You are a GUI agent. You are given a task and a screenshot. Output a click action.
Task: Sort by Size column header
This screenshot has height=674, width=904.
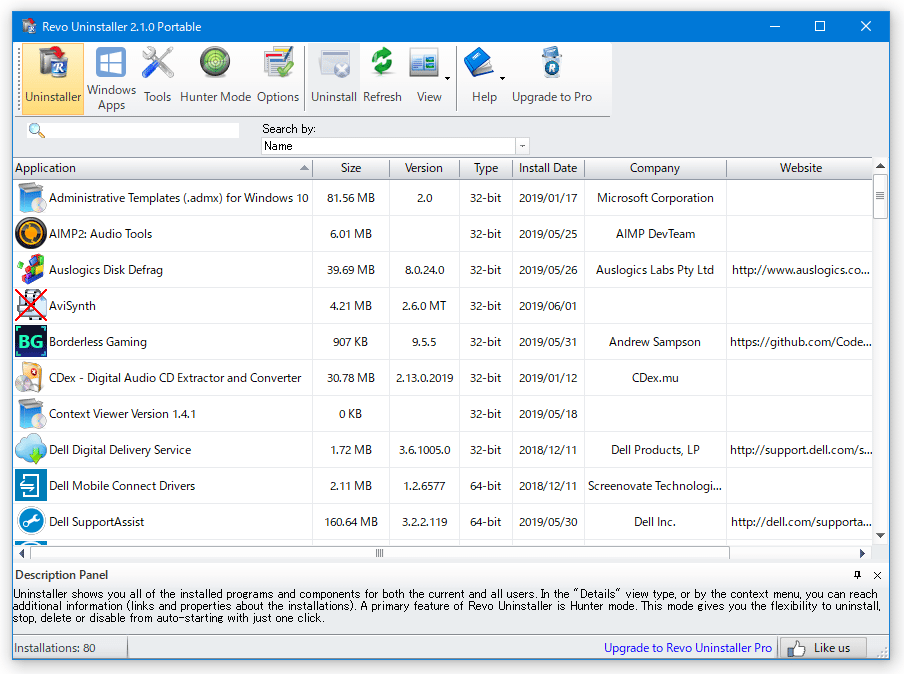point(351,168)
